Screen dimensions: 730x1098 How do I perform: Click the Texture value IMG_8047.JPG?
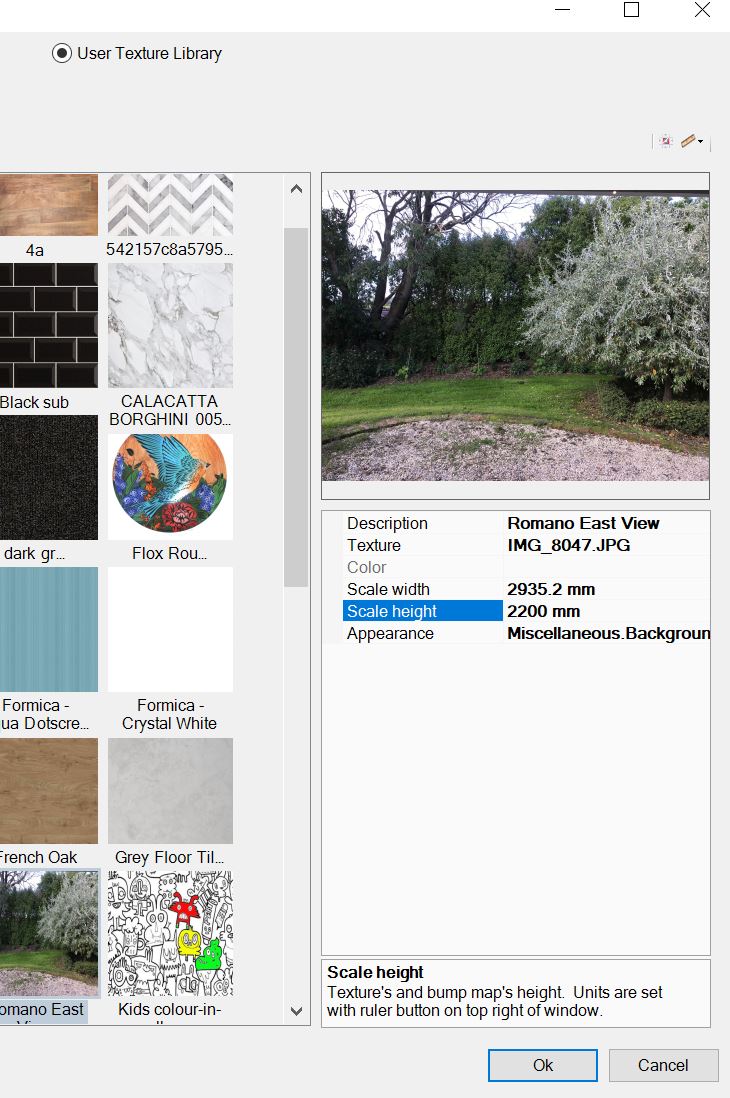[568, 545]
